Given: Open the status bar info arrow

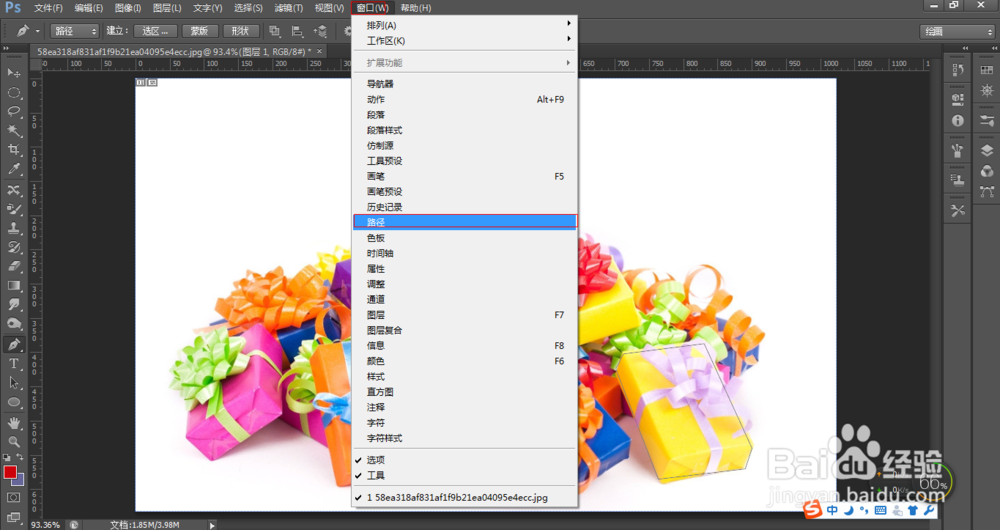Looking at the screenshot, I should click(x=212, y=525).
